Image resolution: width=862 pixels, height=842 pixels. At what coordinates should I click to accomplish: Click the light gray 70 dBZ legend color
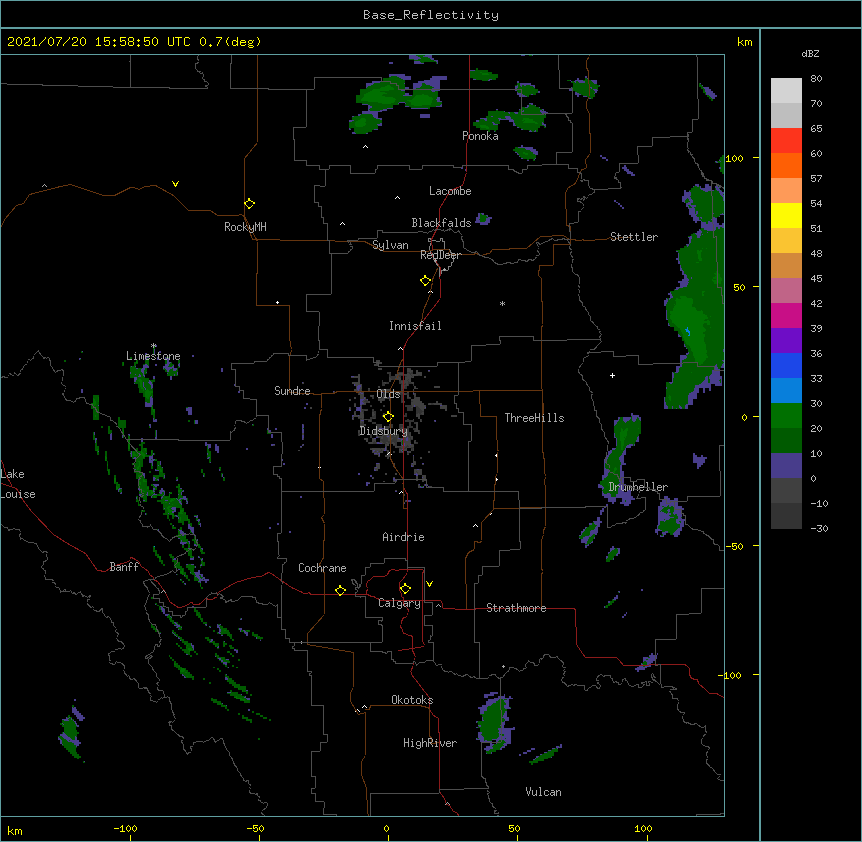pos(786,91)
